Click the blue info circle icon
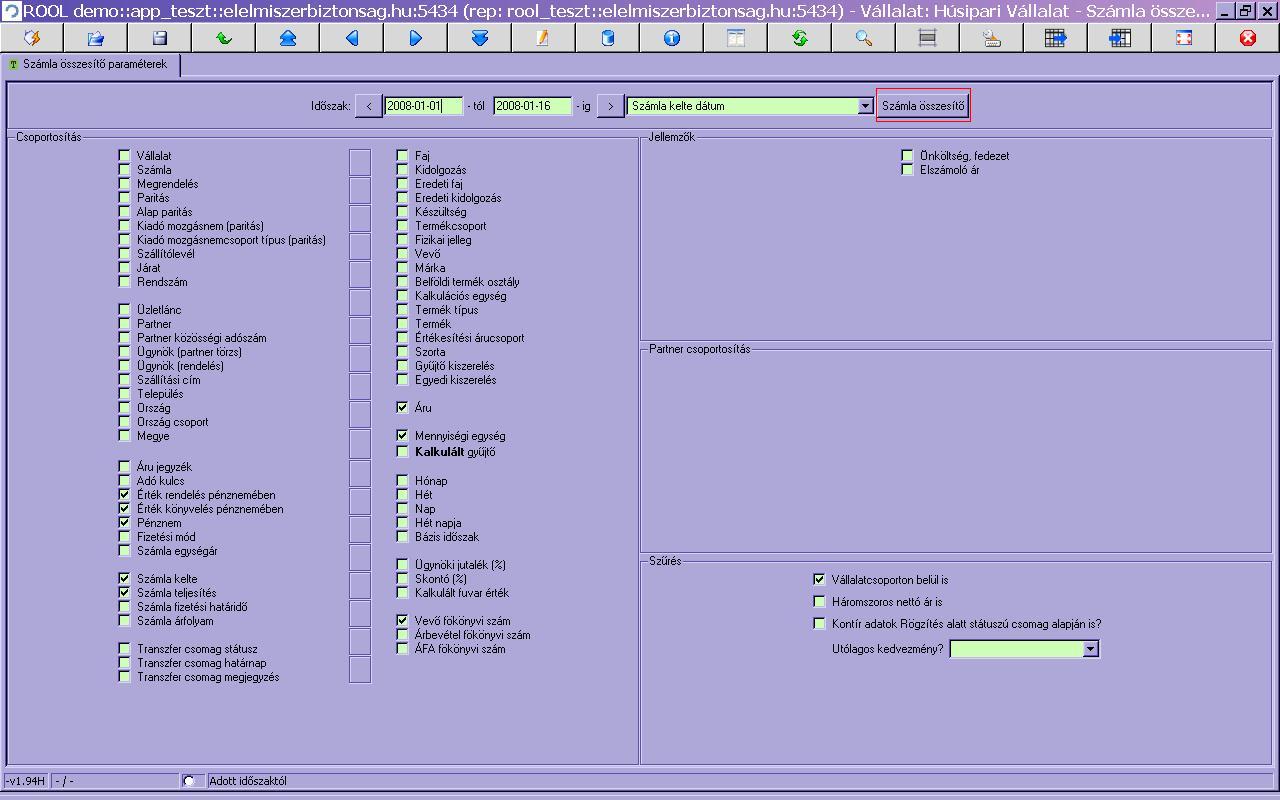Image resolution: width=1280 pixels, height=800 pixels. [x=672, y=38]
